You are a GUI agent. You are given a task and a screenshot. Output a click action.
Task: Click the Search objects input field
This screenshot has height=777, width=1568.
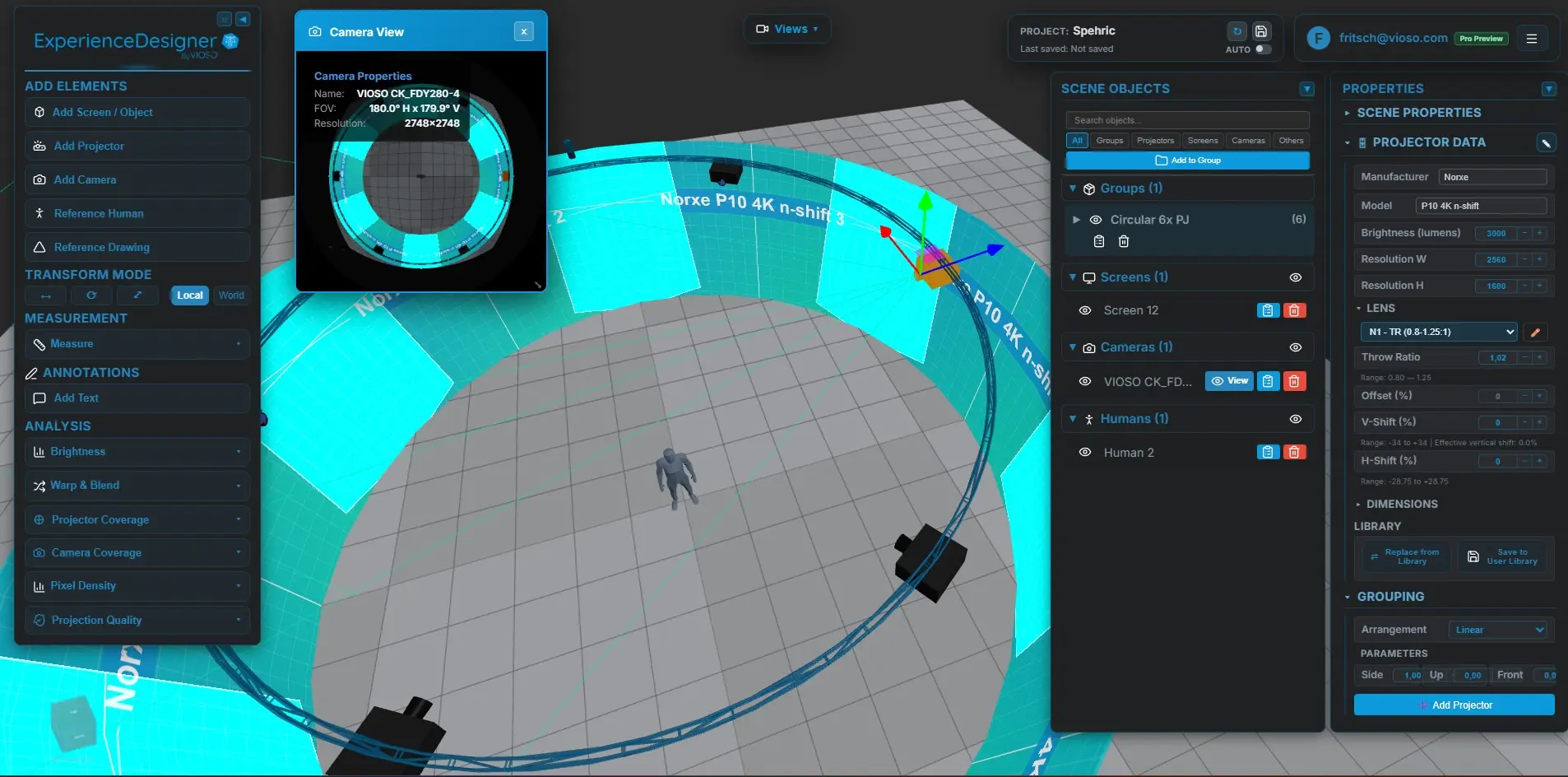pos(1187,120)
